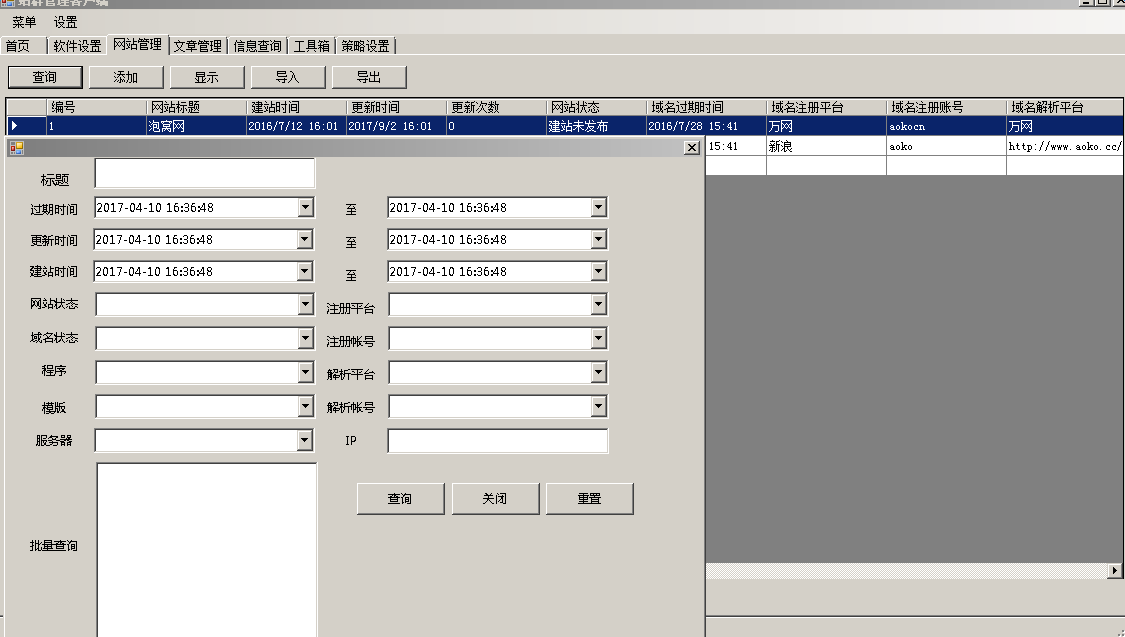The width and height of the screenshot is (1125, 637).
Task: Open the 网站状态 dropdown
Action: (305, 304)
